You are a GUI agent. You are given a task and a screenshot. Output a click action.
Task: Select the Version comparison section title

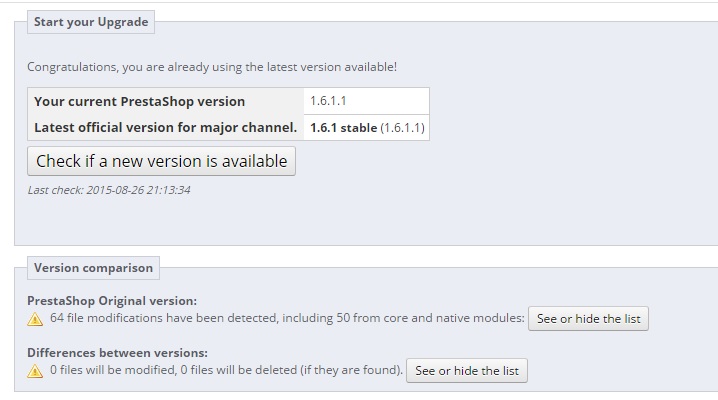coord(93,268)
